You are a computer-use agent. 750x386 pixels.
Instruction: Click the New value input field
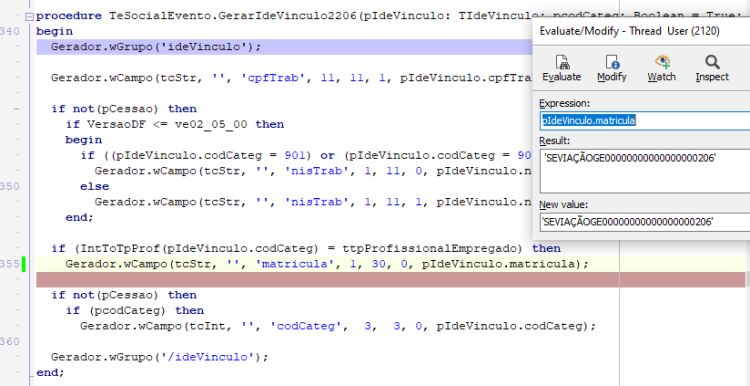pos(644,221)
